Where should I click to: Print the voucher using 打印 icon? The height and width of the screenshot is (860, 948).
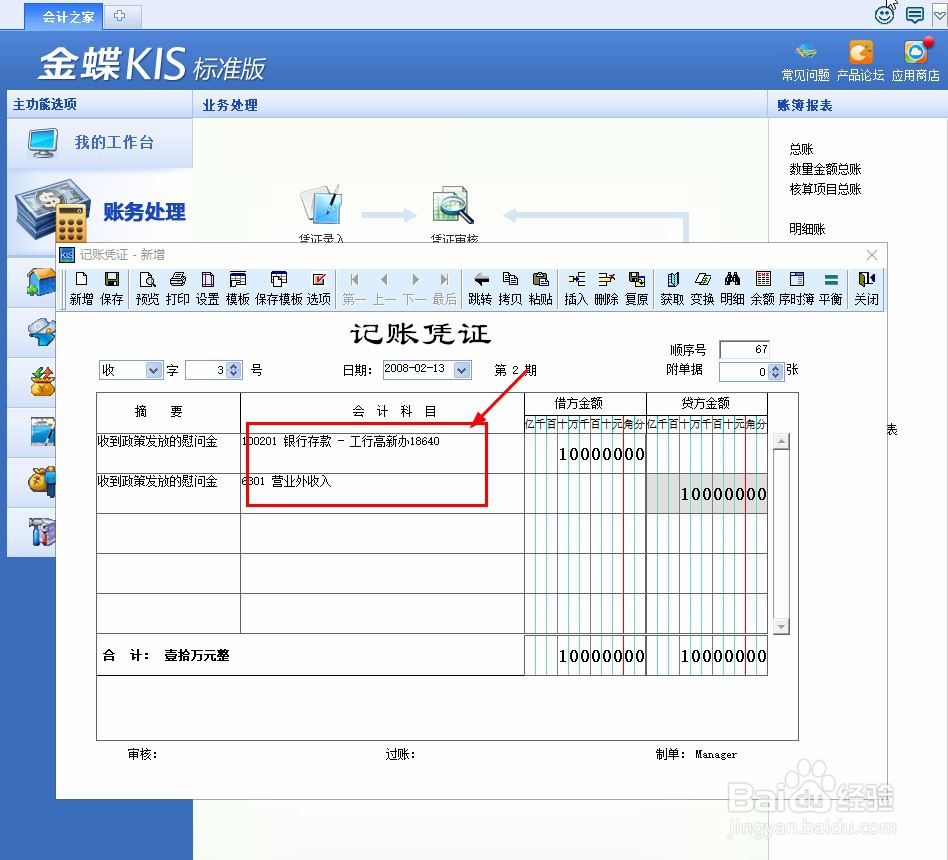click(178, 288)
